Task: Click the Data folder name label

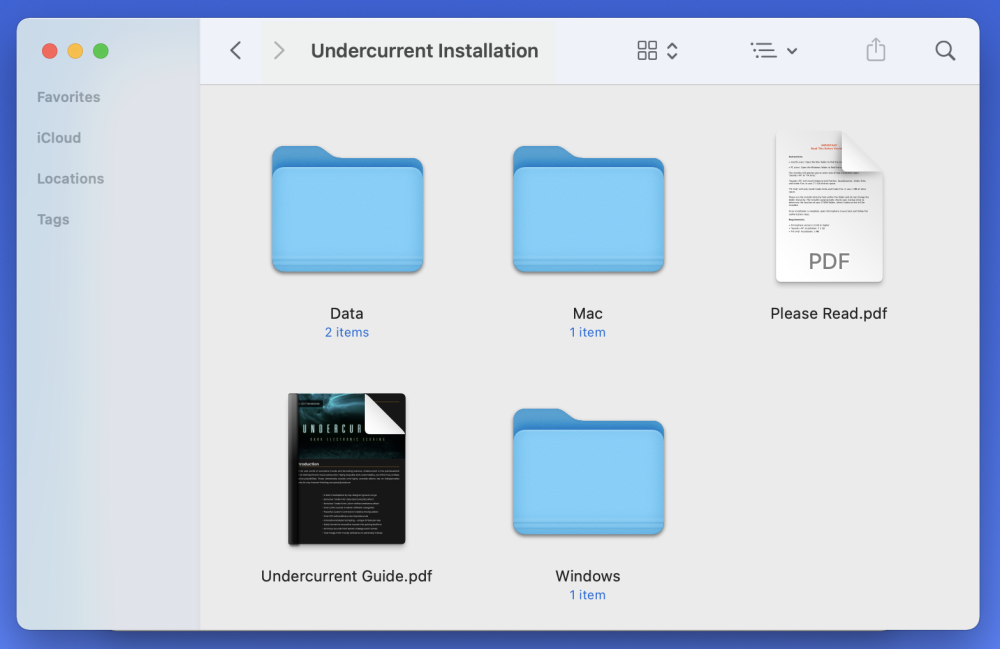Action: tap(347, 313)
